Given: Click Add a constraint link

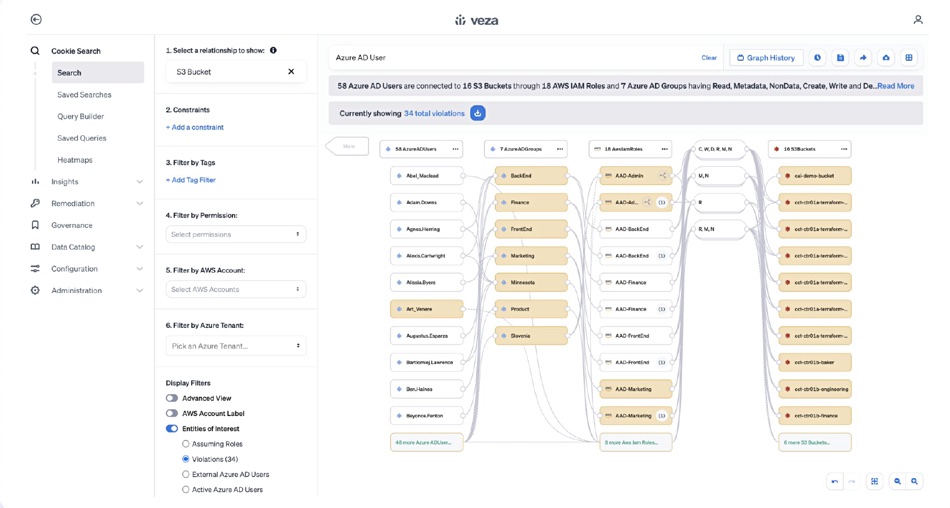Looking at the screenshot, I should point(194,127).
